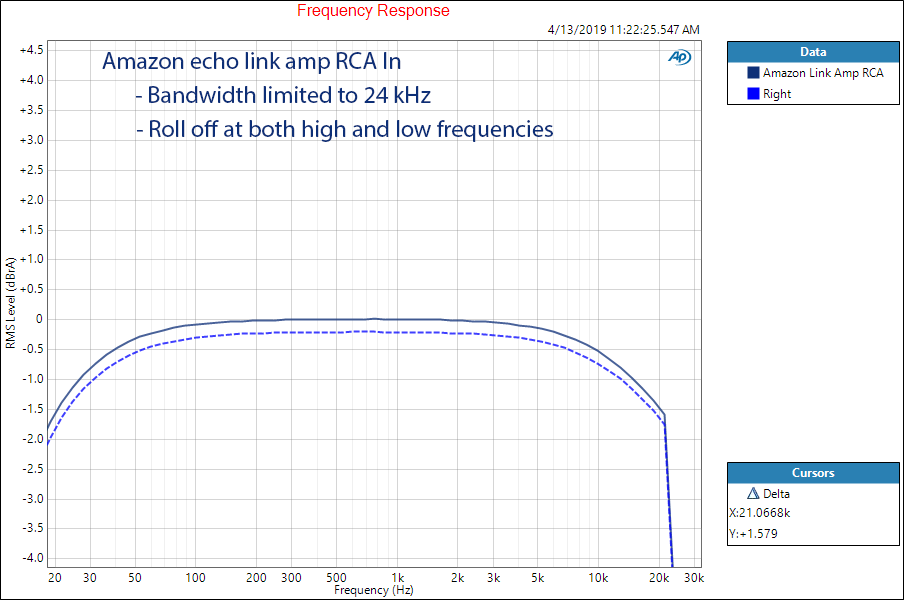Click the -3.0 Y-axis tick label
904x600 pixels.
tap(32, 499)
